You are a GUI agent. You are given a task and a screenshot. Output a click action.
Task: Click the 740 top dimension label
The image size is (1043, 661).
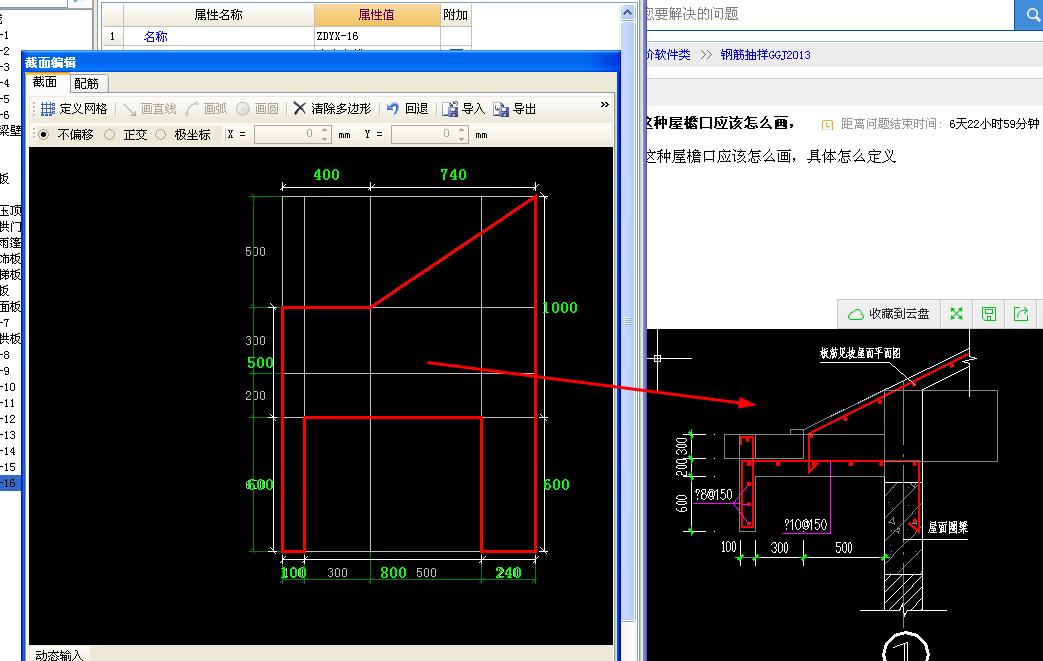coord(453,174)
